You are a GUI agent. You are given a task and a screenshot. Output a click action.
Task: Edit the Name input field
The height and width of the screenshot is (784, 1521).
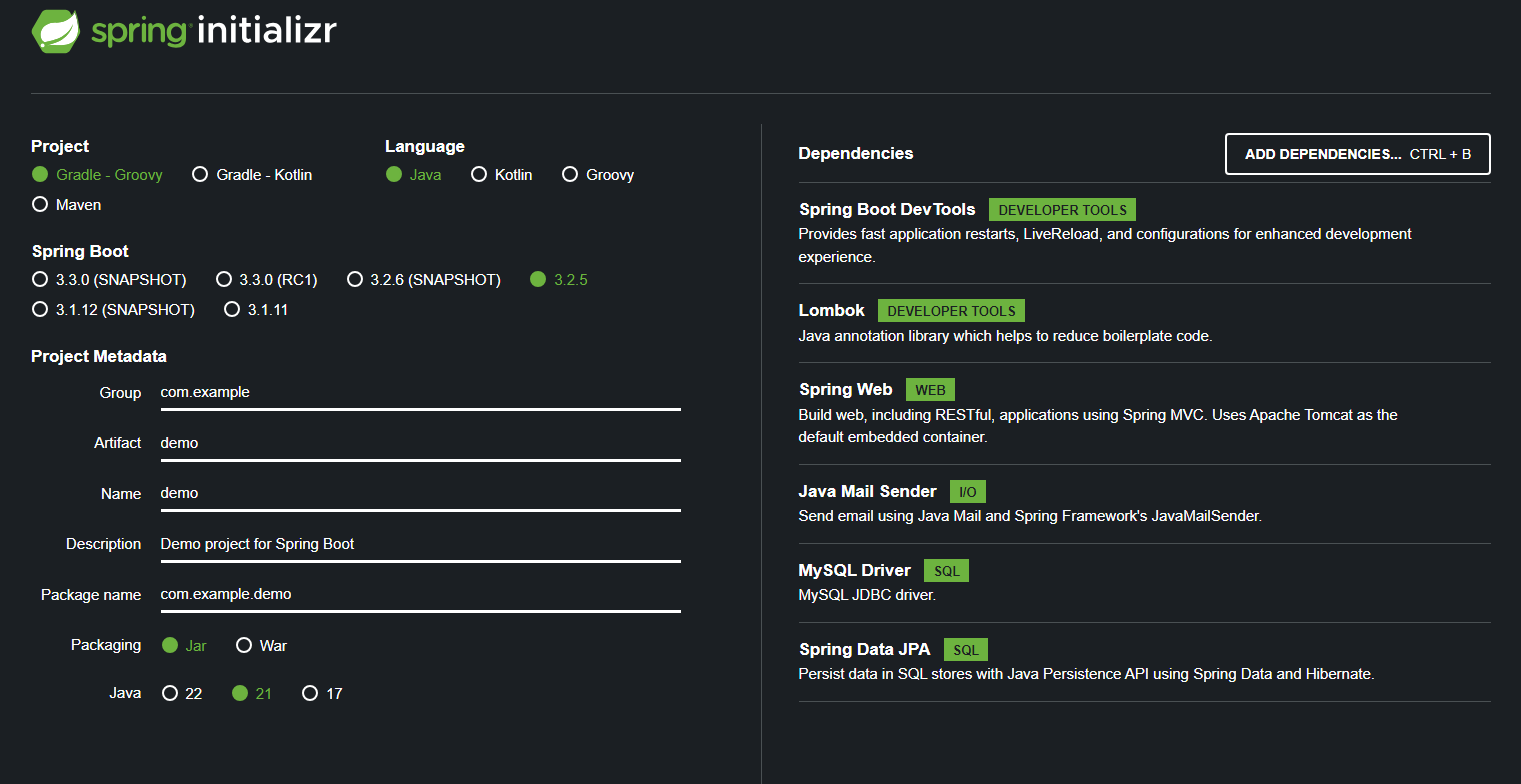tap(420, 493)
